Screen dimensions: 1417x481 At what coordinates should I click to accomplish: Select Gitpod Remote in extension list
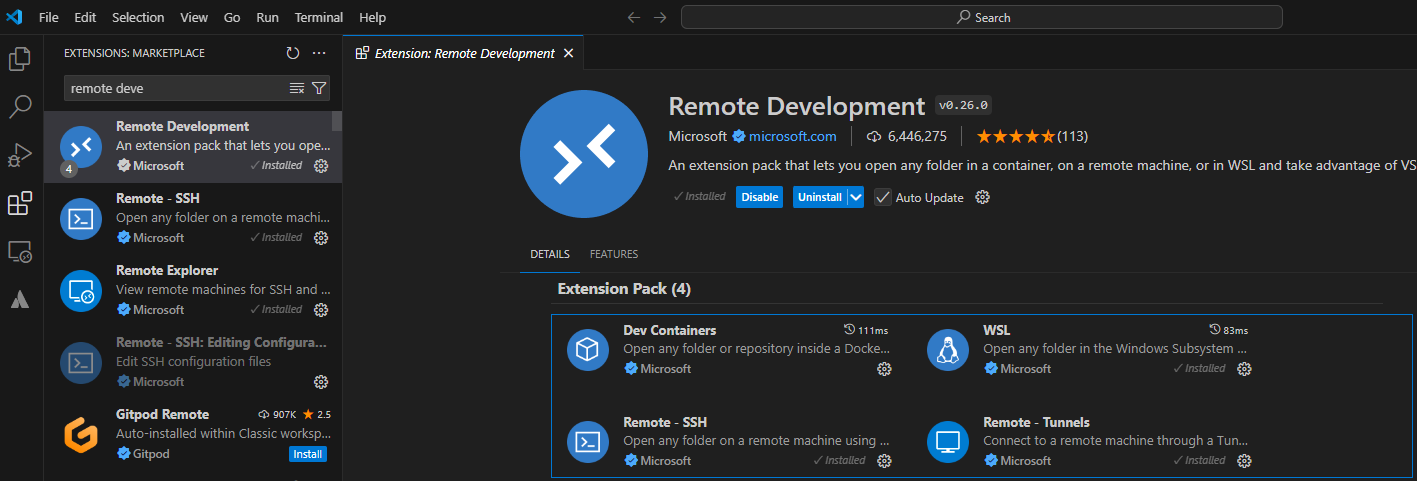click(193, 435)
